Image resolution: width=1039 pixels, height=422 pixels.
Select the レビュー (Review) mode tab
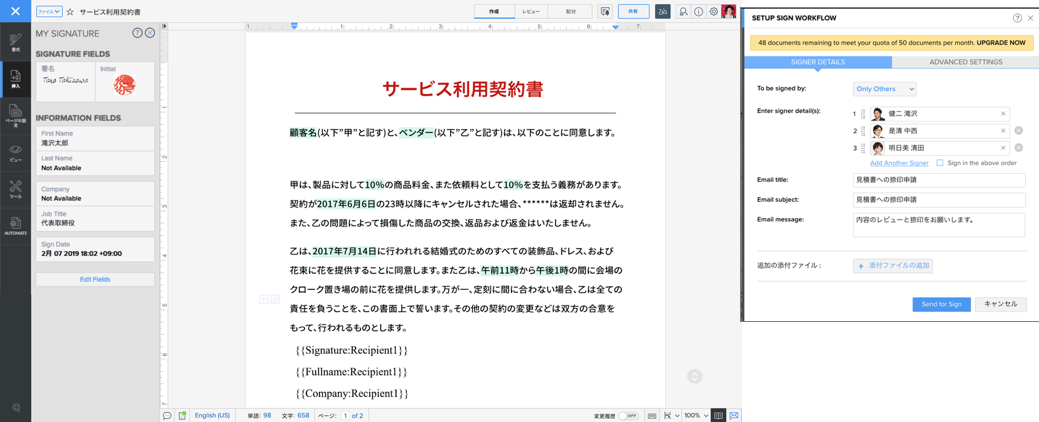coord(531,12)
